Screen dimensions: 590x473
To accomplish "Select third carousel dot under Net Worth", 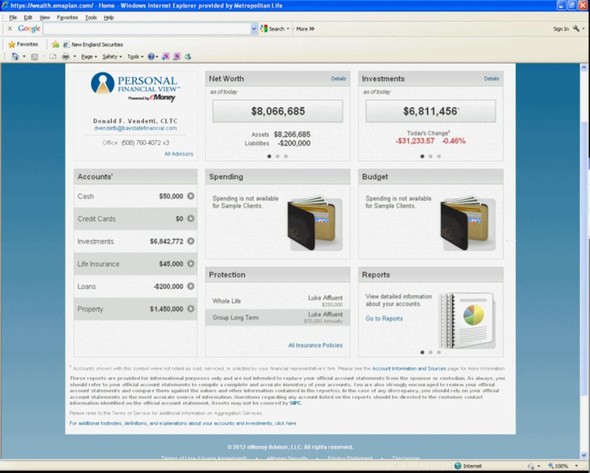I will [286, 156].
